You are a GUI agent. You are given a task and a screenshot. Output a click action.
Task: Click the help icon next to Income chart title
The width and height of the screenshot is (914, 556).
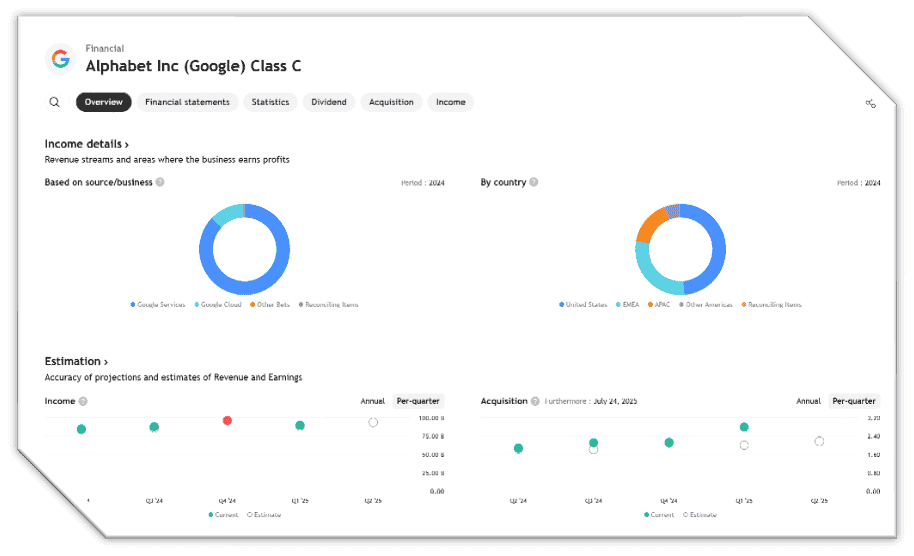[x=83, y=401]
